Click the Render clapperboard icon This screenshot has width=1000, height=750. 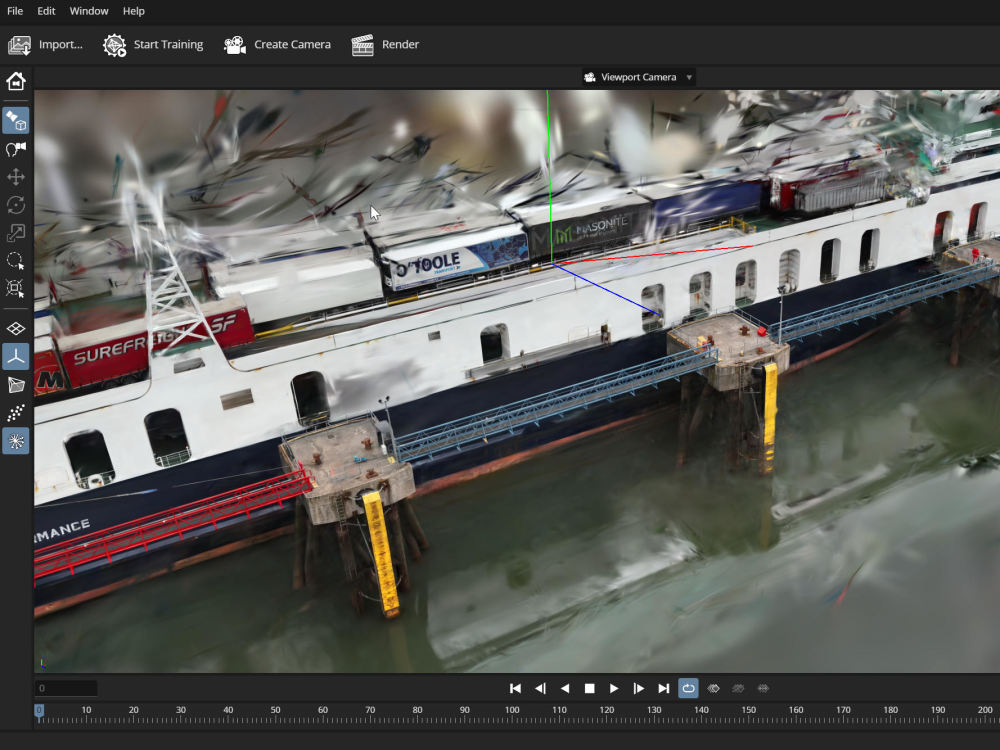[x=362, y=45]
